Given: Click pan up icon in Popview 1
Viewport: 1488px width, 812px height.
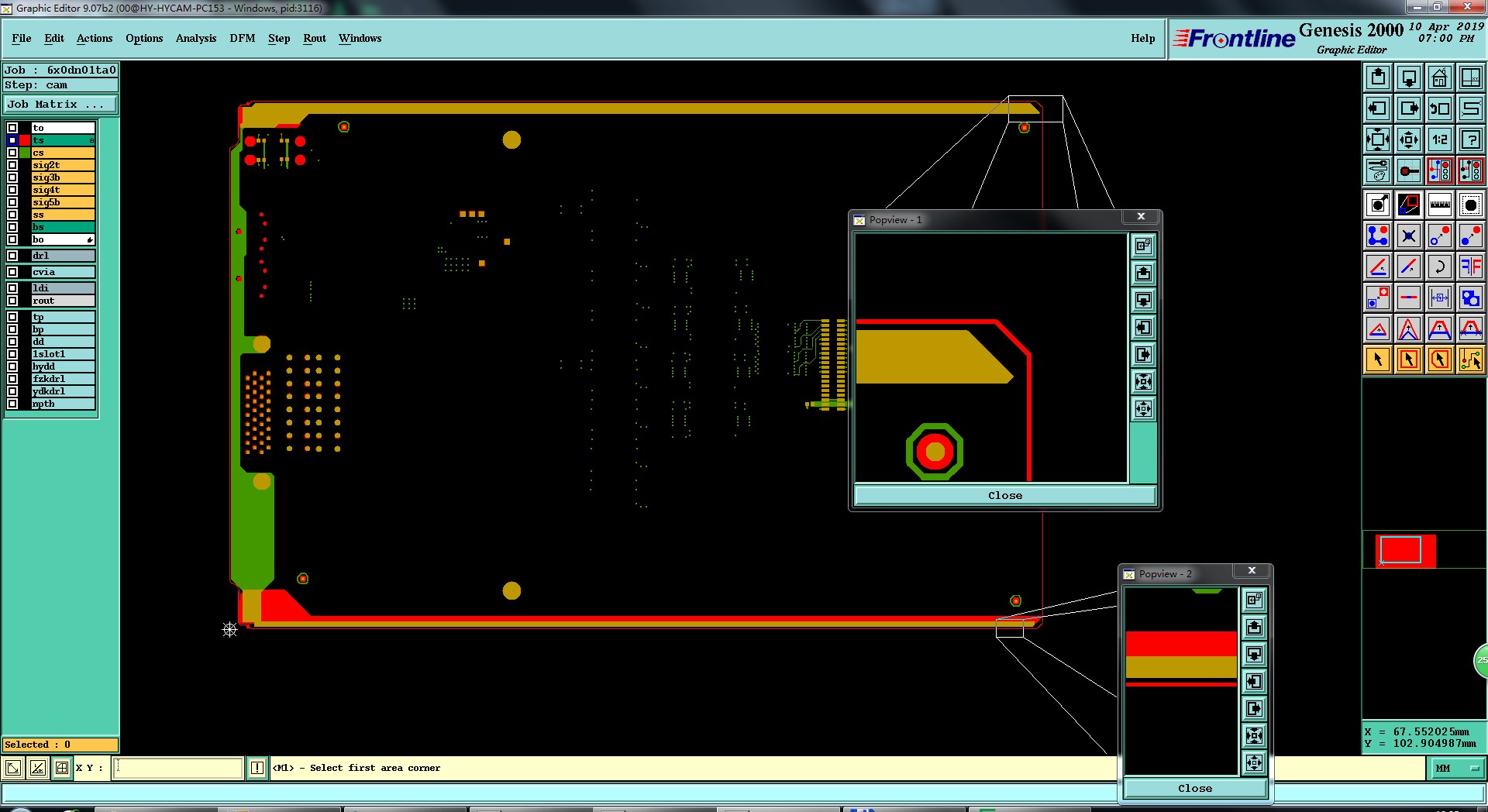Looking at the screenshot, I should [x=1143, y=273].
